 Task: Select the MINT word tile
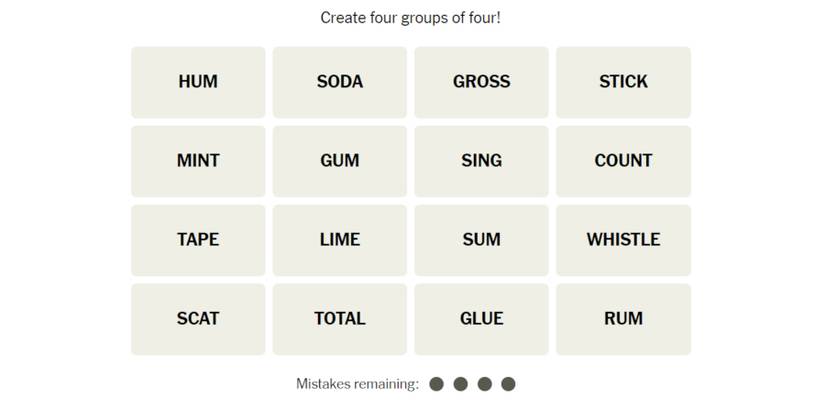[x=198, y=161]
